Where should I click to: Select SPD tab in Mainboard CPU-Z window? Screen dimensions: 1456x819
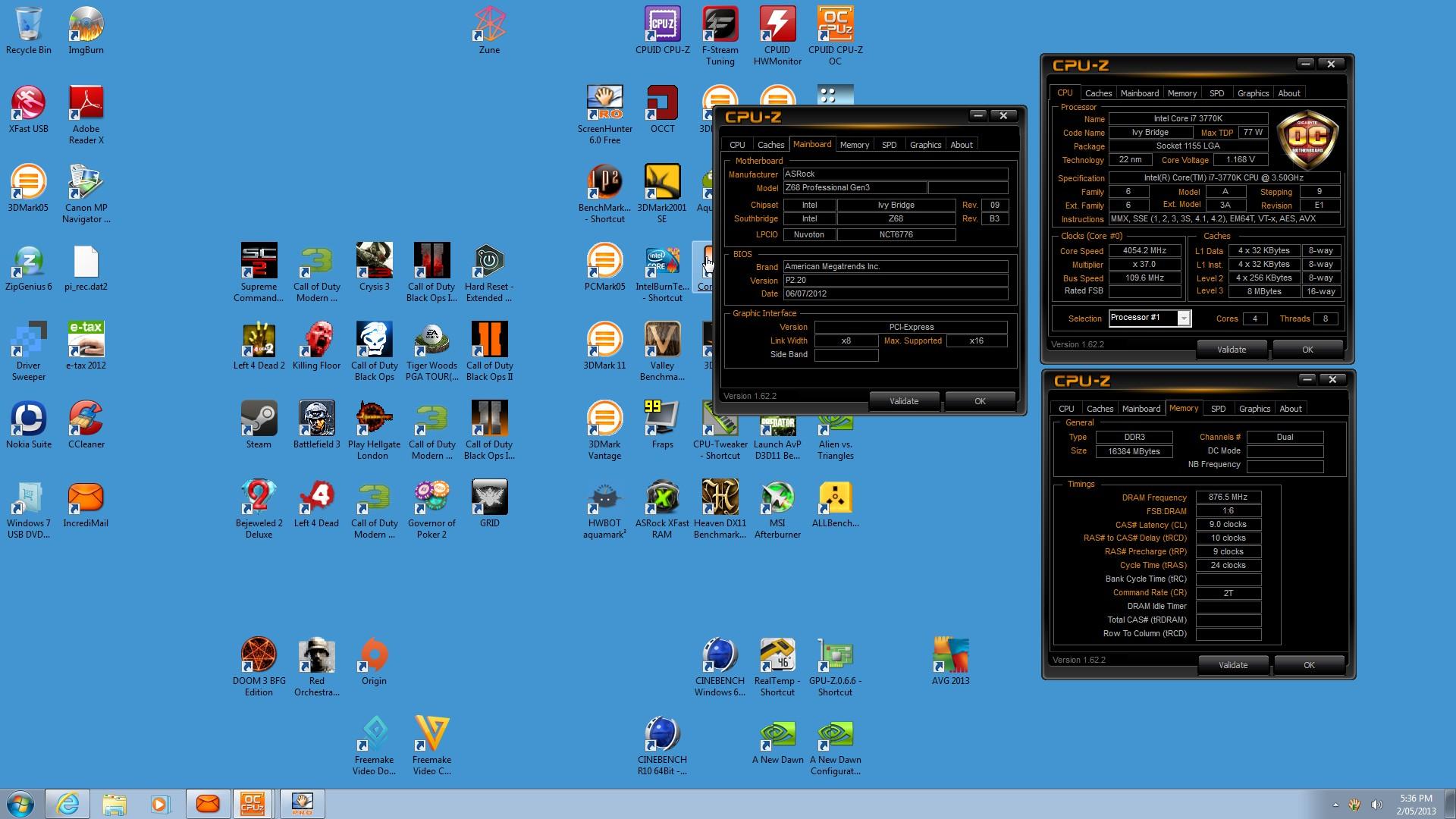click(889, 145)
